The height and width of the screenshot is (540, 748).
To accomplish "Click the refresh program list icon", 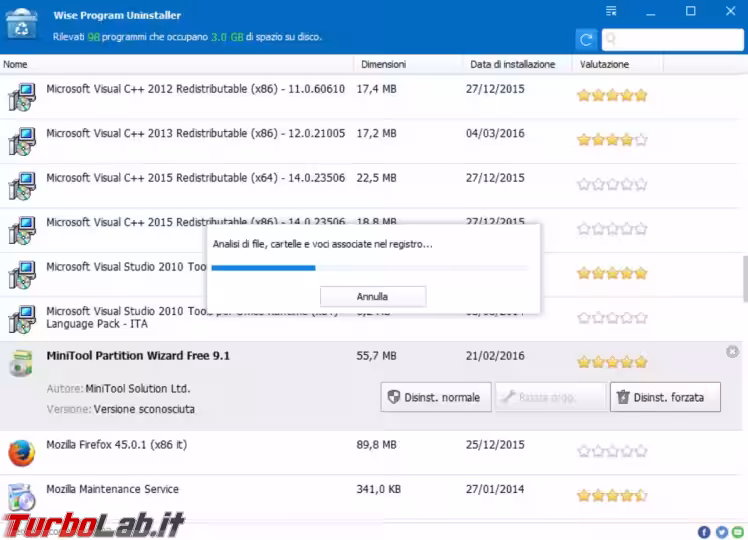I will [586, 39].
